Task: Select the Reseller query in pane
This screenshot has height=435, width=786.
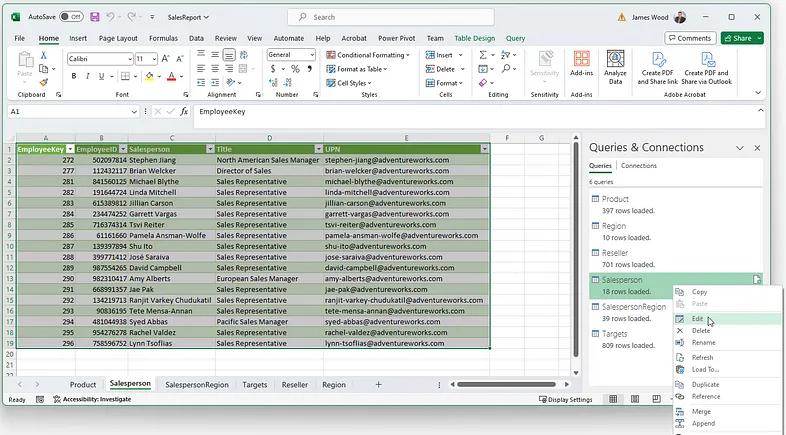Action: coord(675,259)
